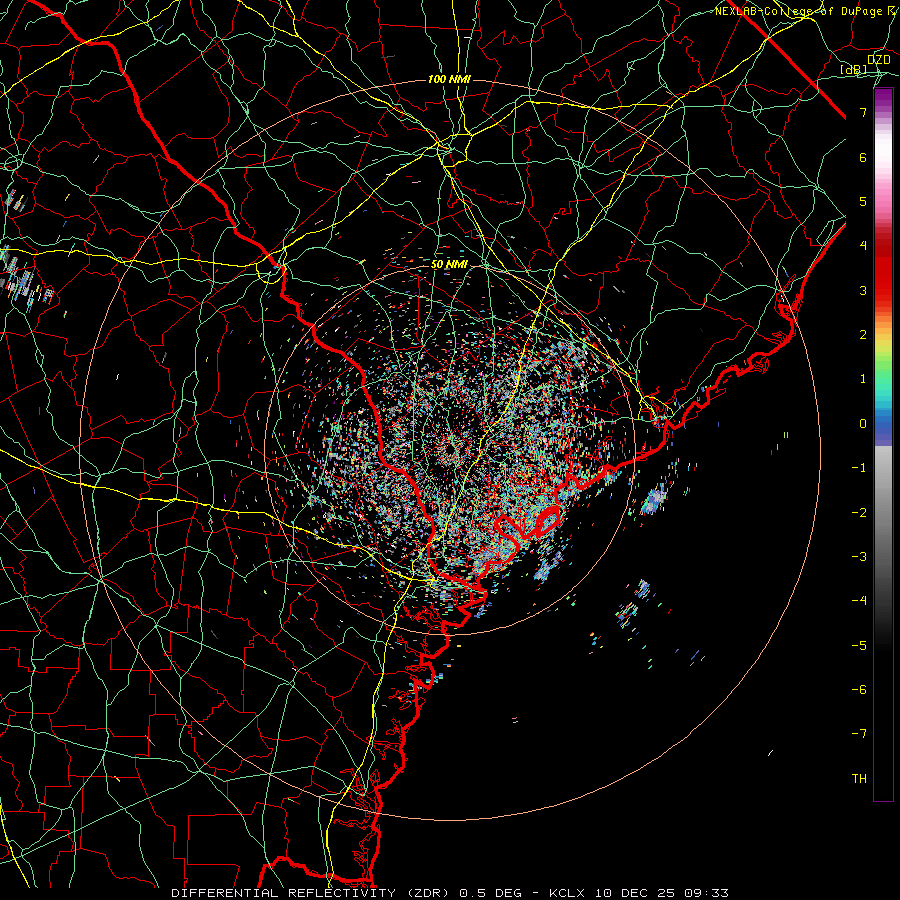Click the -1 value on the scale
The height and width of the screenshot is (900, 900).
click(x=859, y=467)
